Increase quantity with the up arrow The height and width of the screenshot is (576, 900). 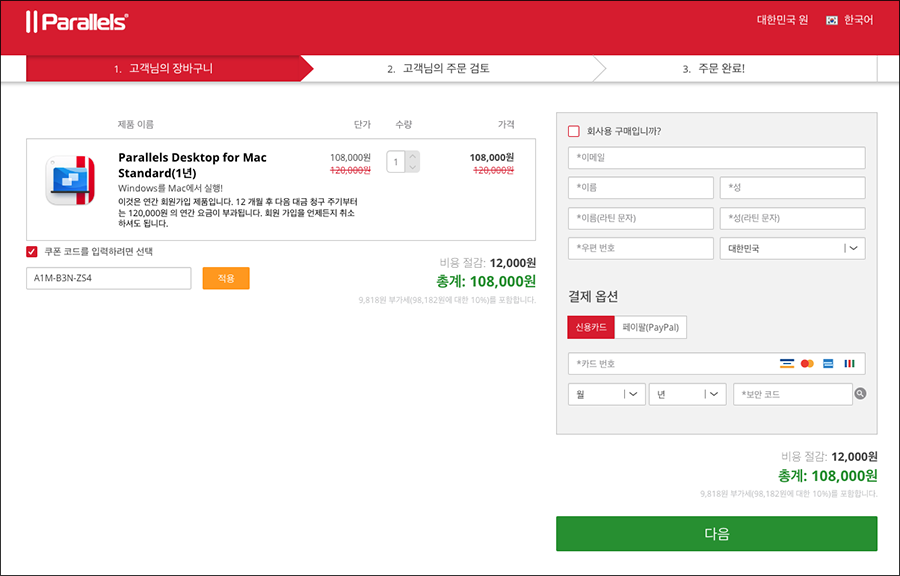click(x=413, y=156)
